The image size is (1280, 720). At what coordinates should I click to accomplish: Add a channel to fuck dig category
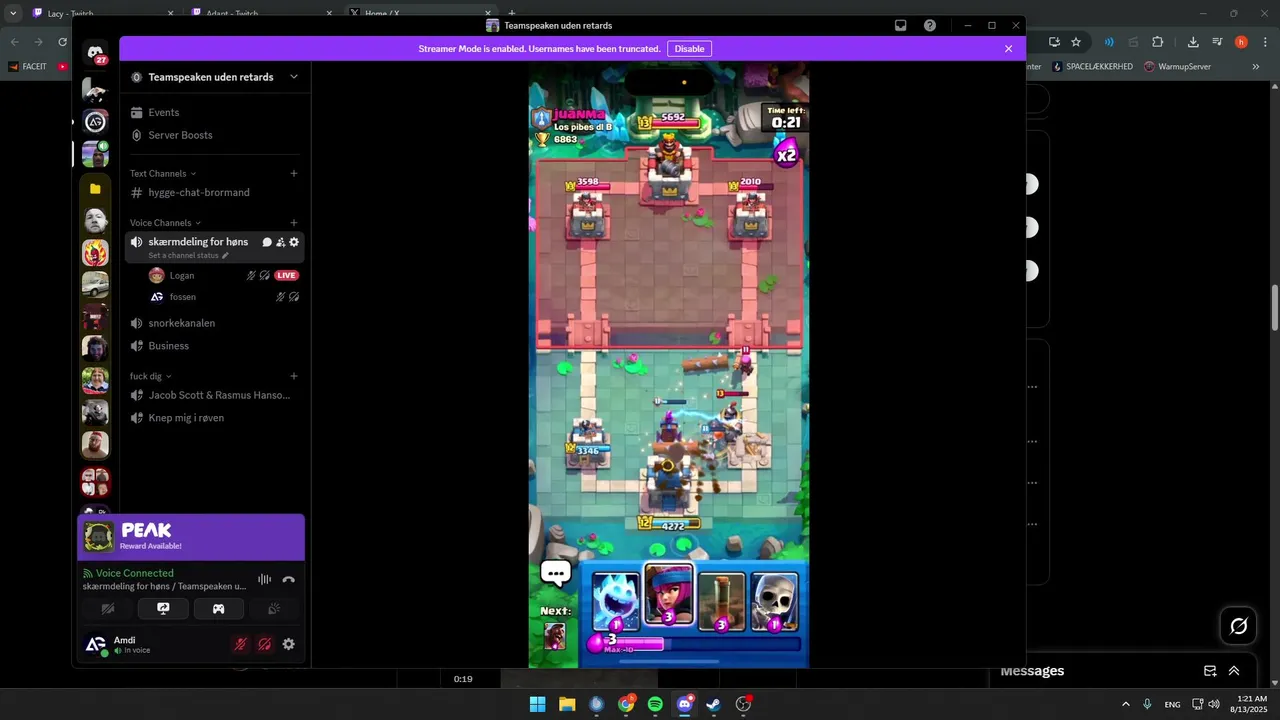pos(294,376)
